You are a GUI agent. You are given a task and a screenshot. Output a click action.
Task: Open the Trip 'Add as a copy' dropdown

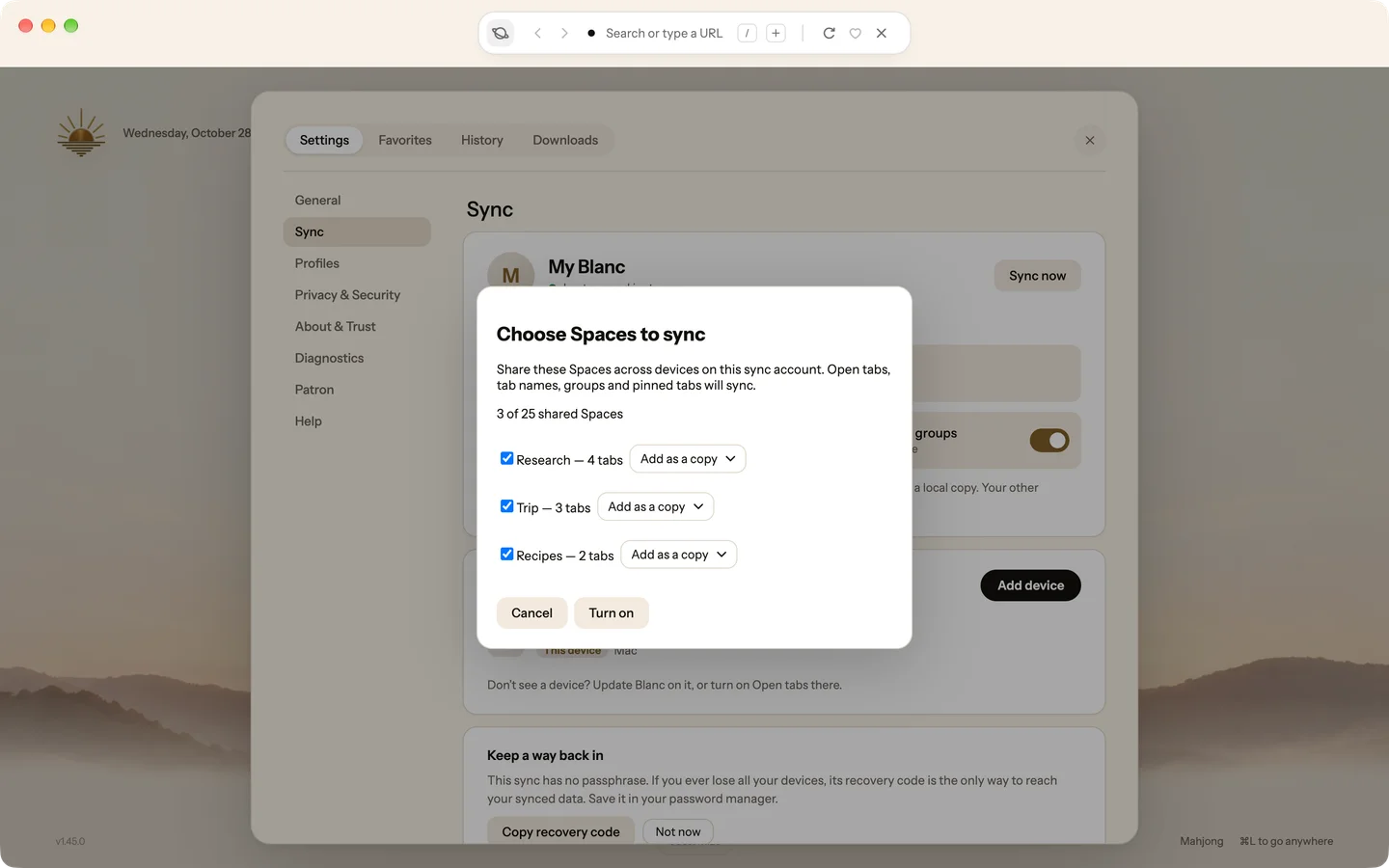click(656, 506)
